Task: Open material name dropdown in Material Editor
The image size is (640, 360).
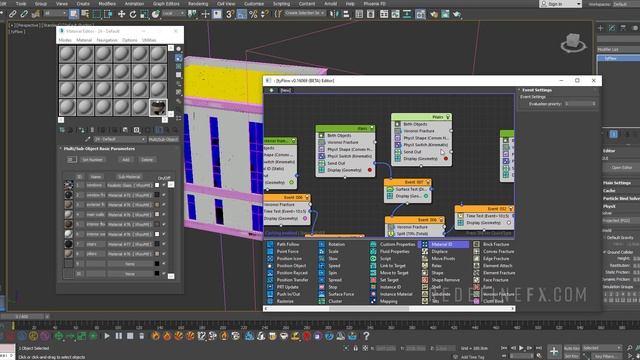Action: [119, 139]
